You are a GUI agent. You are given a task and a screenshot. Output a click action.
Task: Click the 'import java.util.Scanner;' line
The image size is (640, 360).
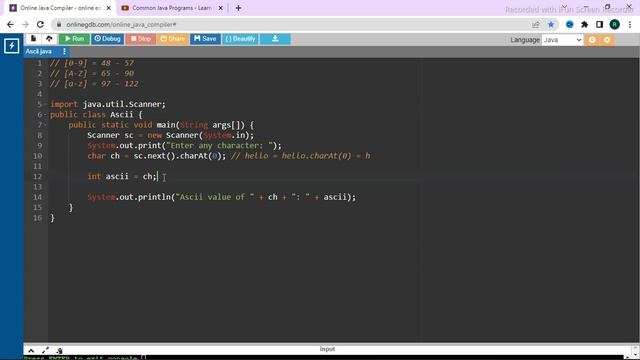pos(108,104)
